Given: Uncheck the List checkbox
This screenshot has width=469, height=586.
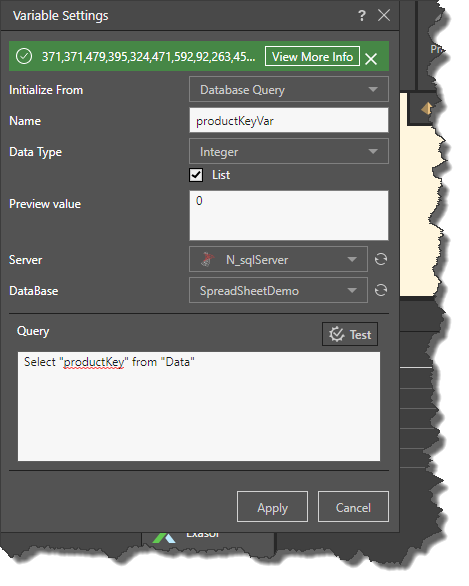Looking at the screenshot, I should 196,175.
